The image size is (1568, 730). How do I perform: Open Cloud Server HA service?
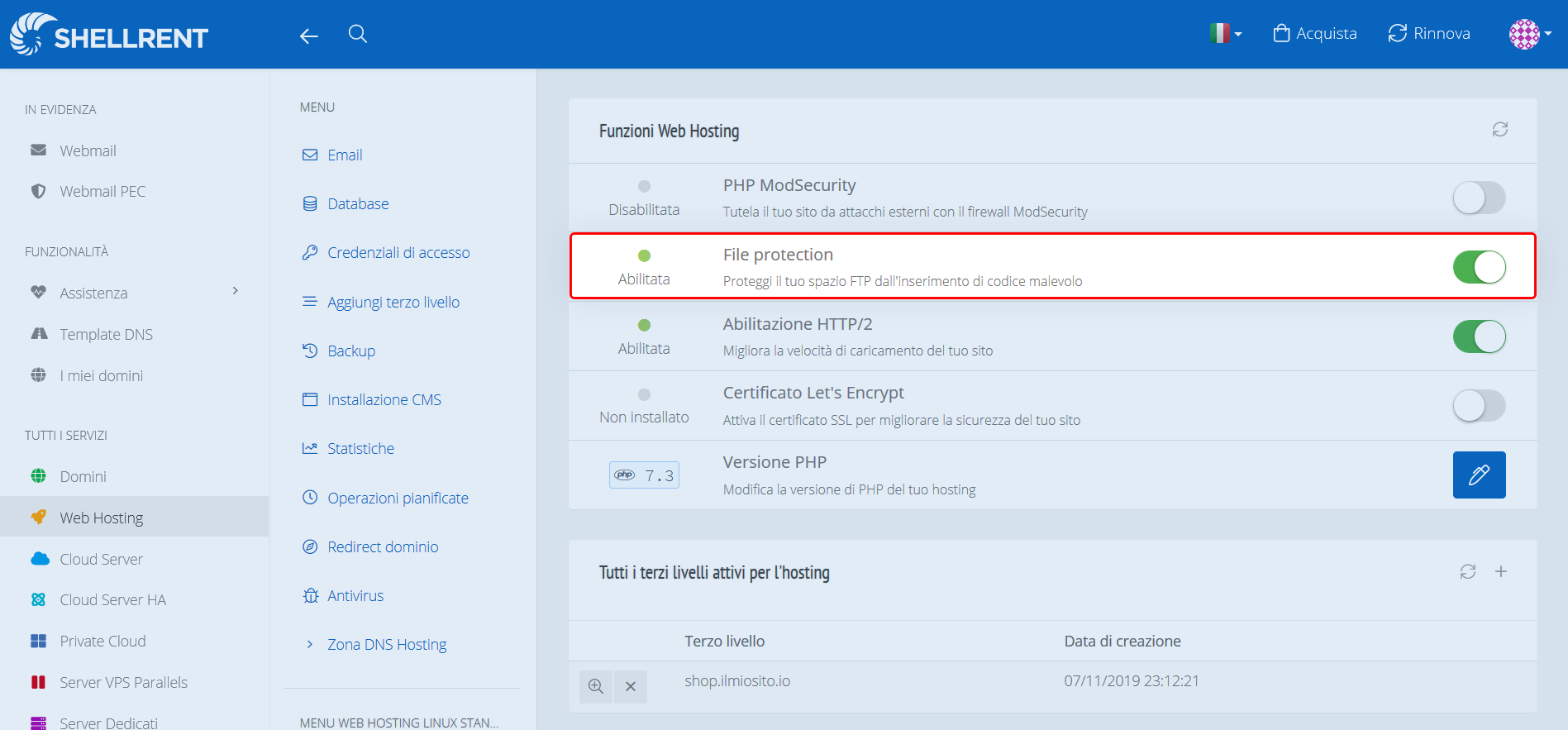click(112, 599)
